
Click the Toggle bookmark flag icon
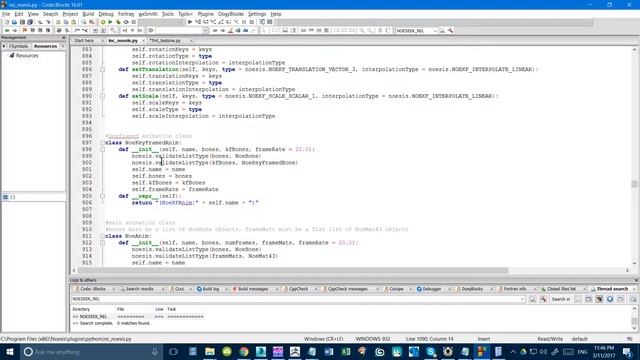click(x=24, y=31)
